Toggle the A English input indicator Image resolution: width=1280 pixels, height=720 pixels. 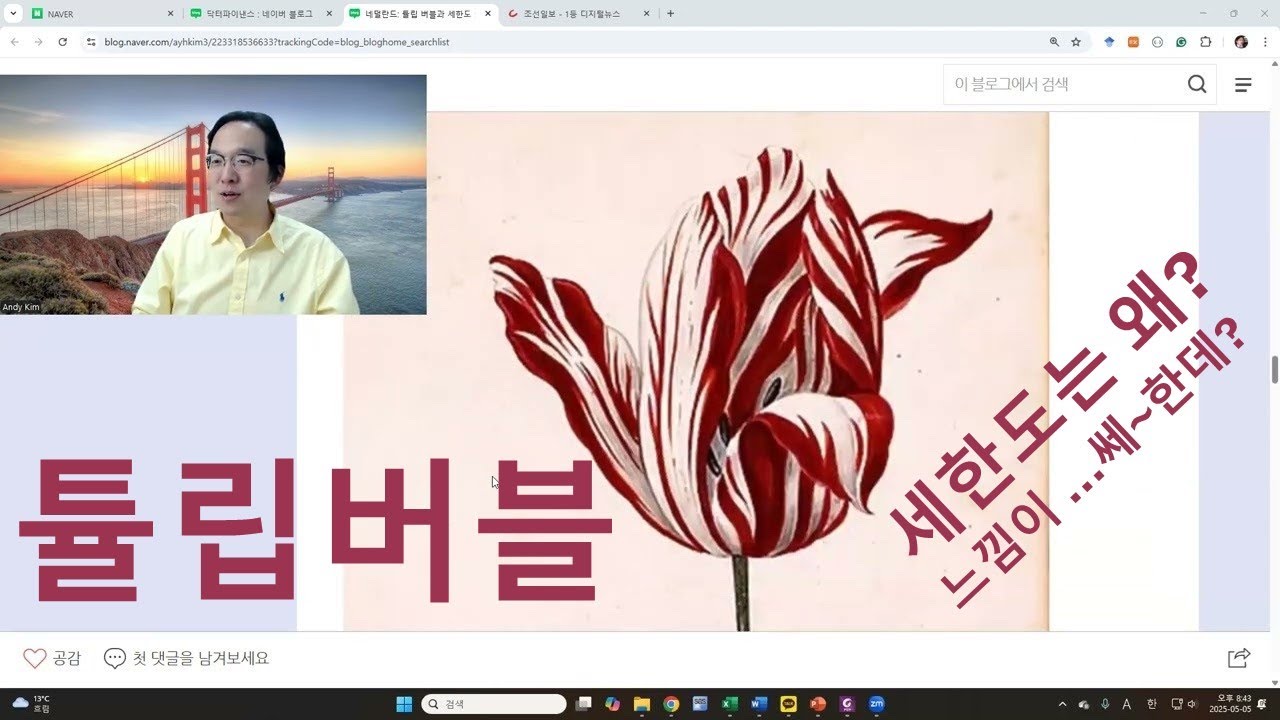tap(1127, 704)
